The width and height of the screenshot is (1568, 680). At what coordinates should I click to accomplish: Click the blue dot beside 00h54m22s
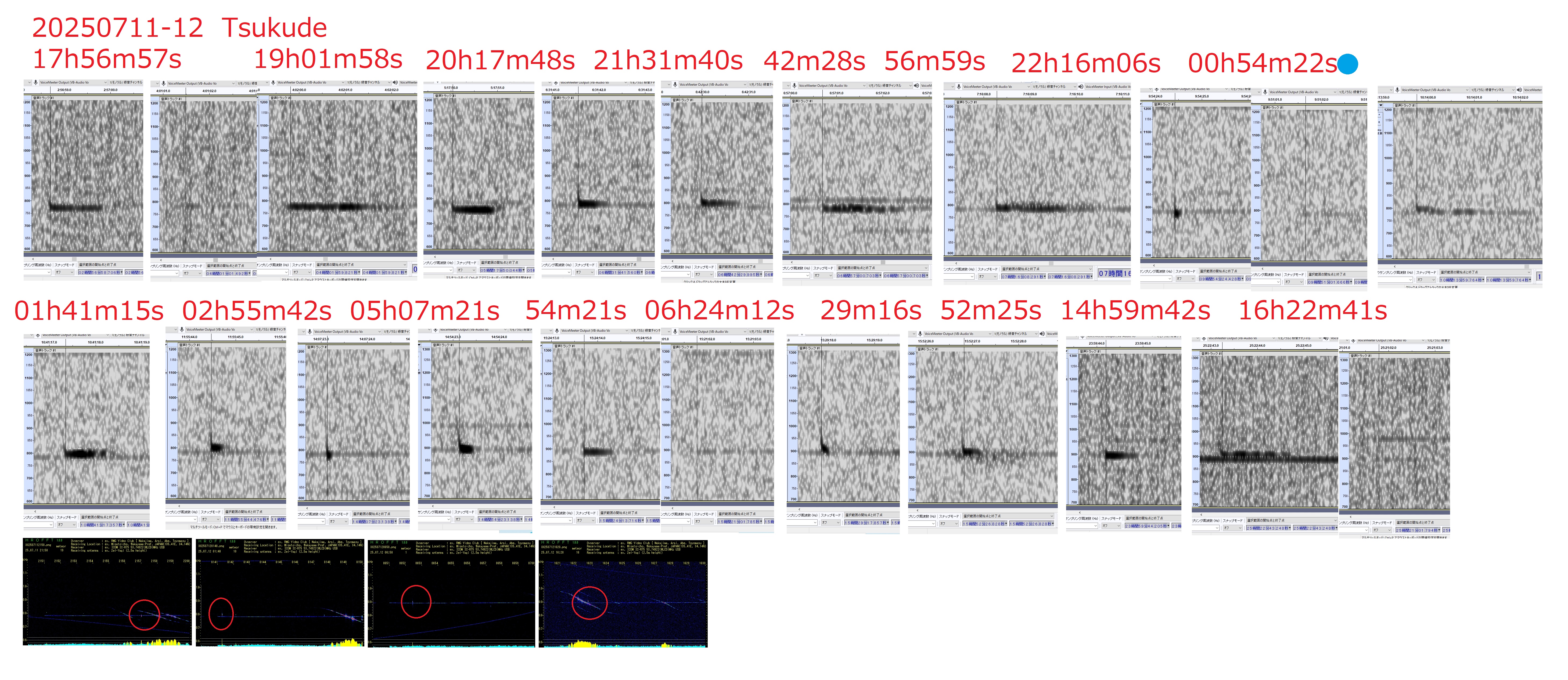point(1348,64)
